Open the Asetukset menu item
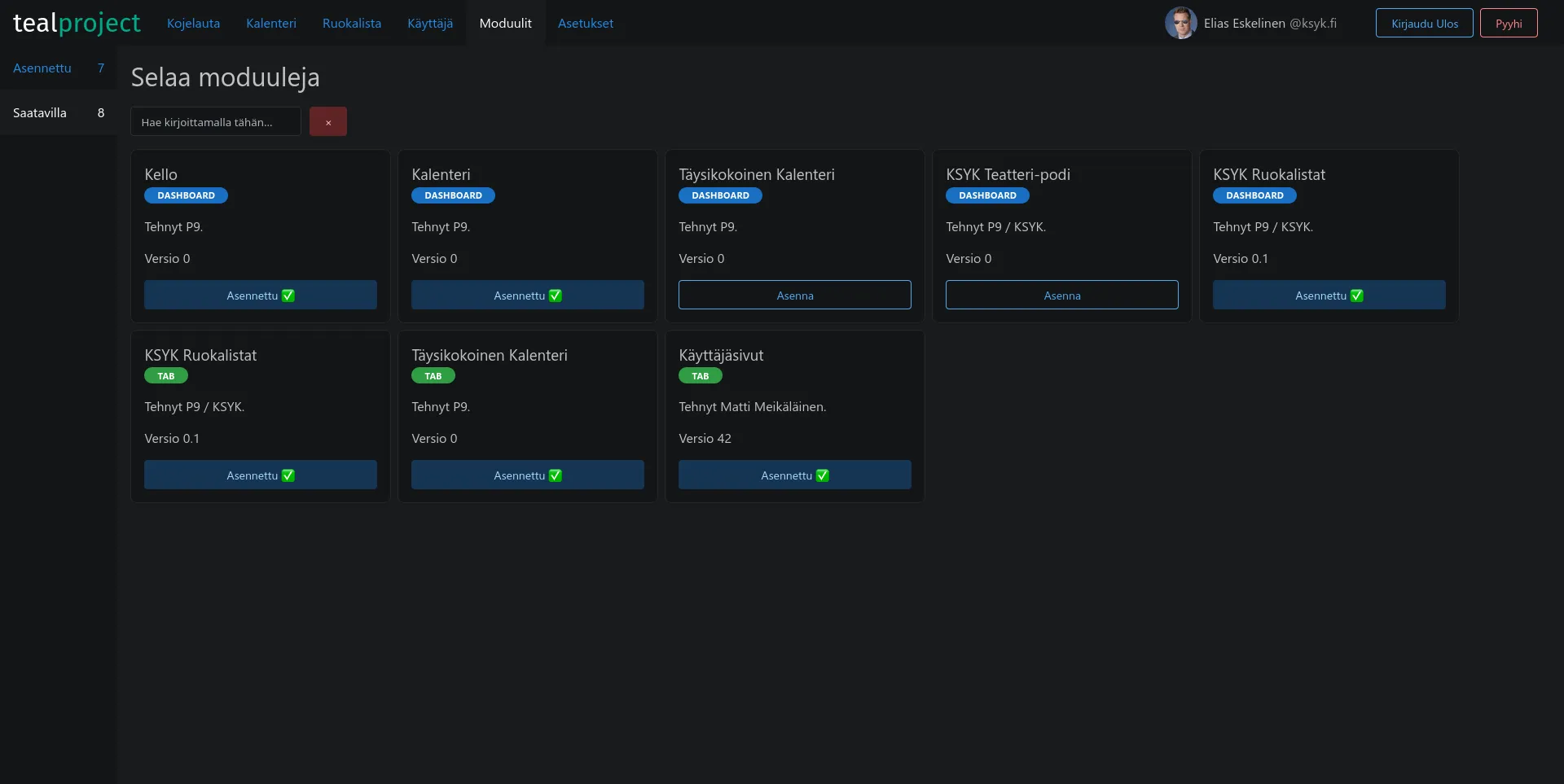Viewport: 1564px width, 784px height. click(x=585, y=23)
